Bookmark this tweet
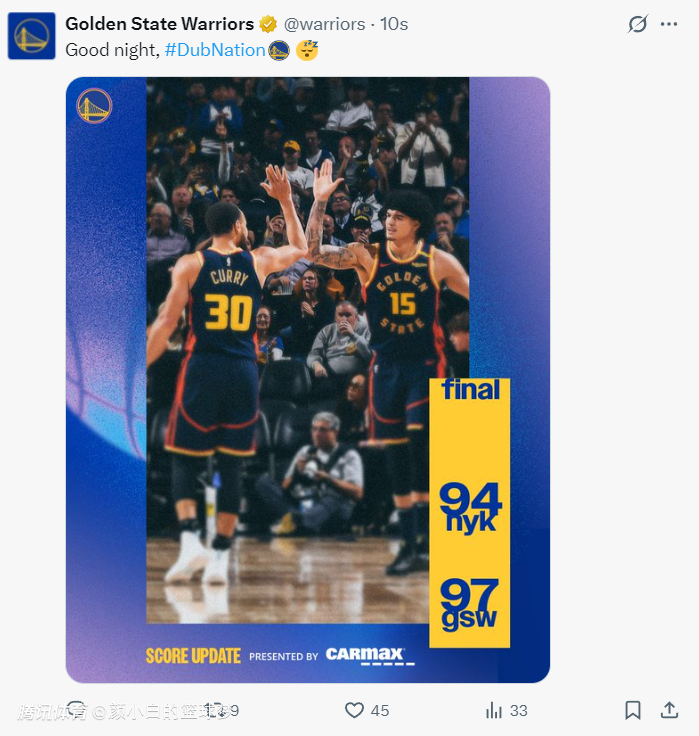699x736 pixels. (632, 710)
